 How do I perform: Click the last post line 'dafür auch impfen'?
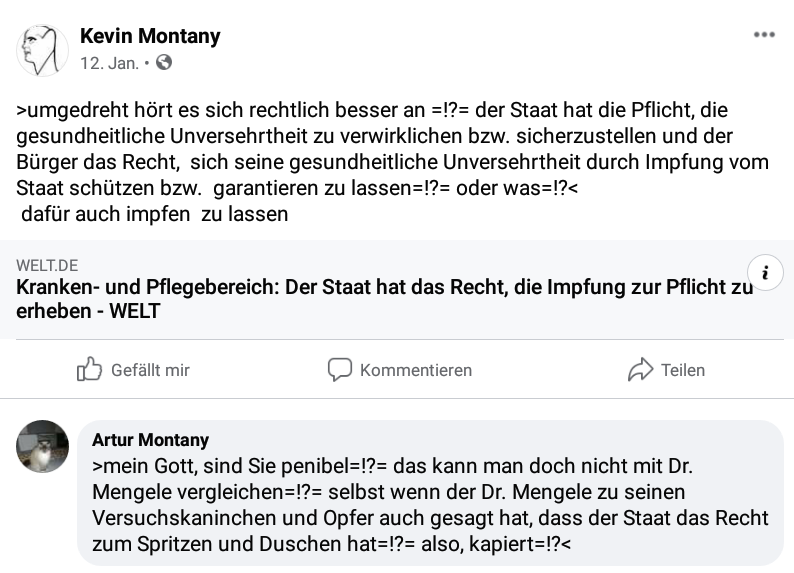click(154, 214)
